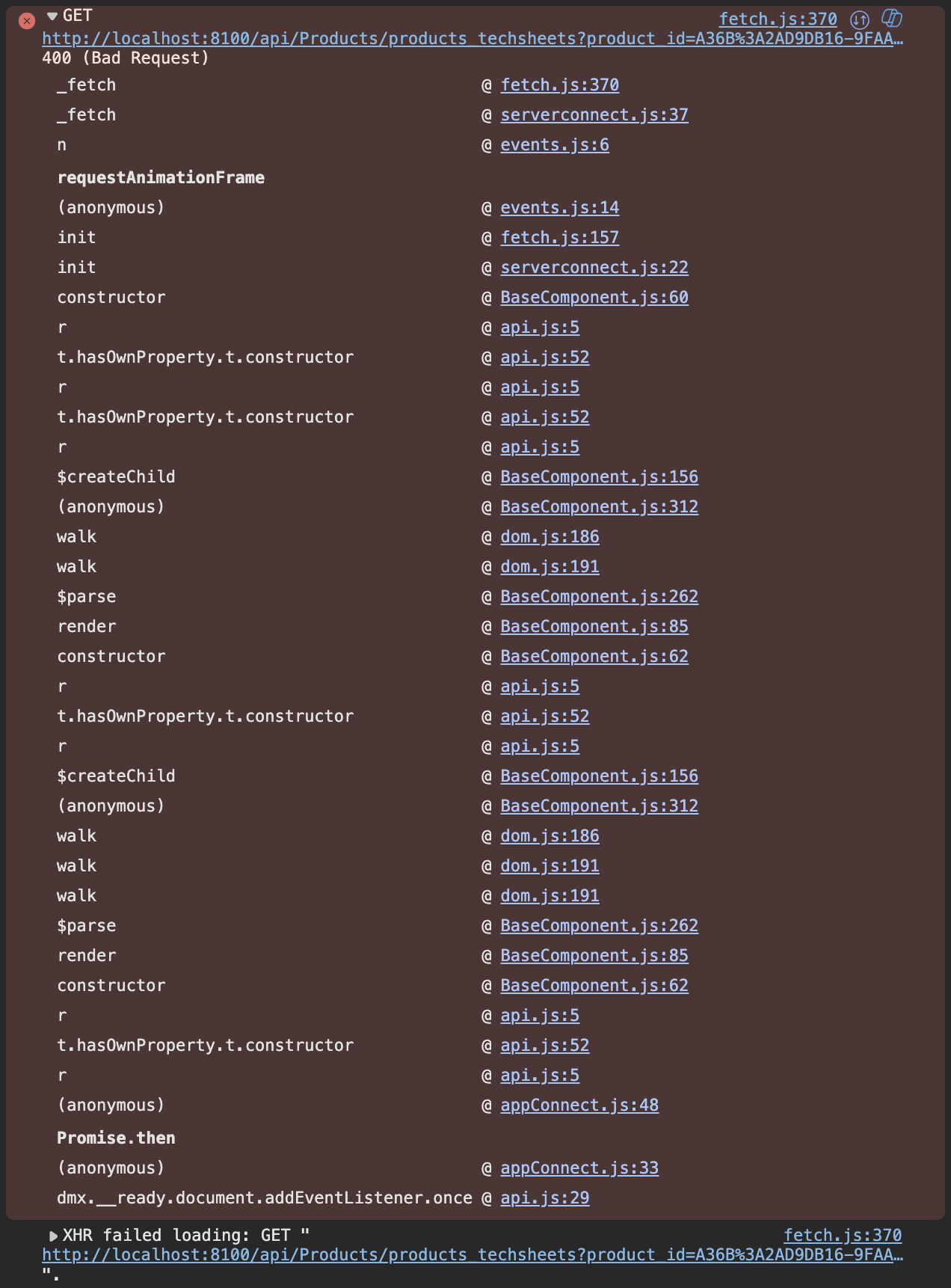Open fetch.js:370 link in the first _fetch row
951x1288 pixels.
(x=560, y=85)
